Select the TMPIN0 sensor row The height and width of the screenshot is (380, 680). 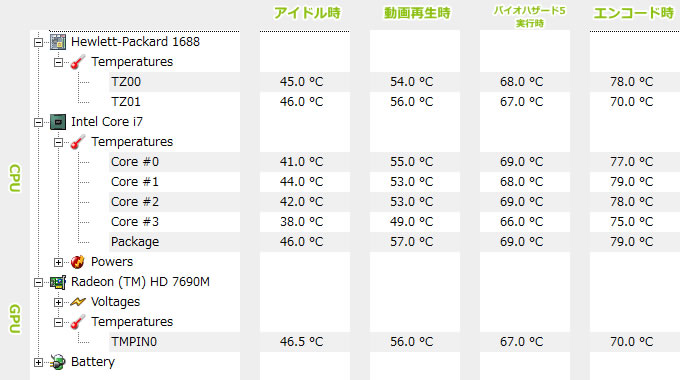pos(174,342)
